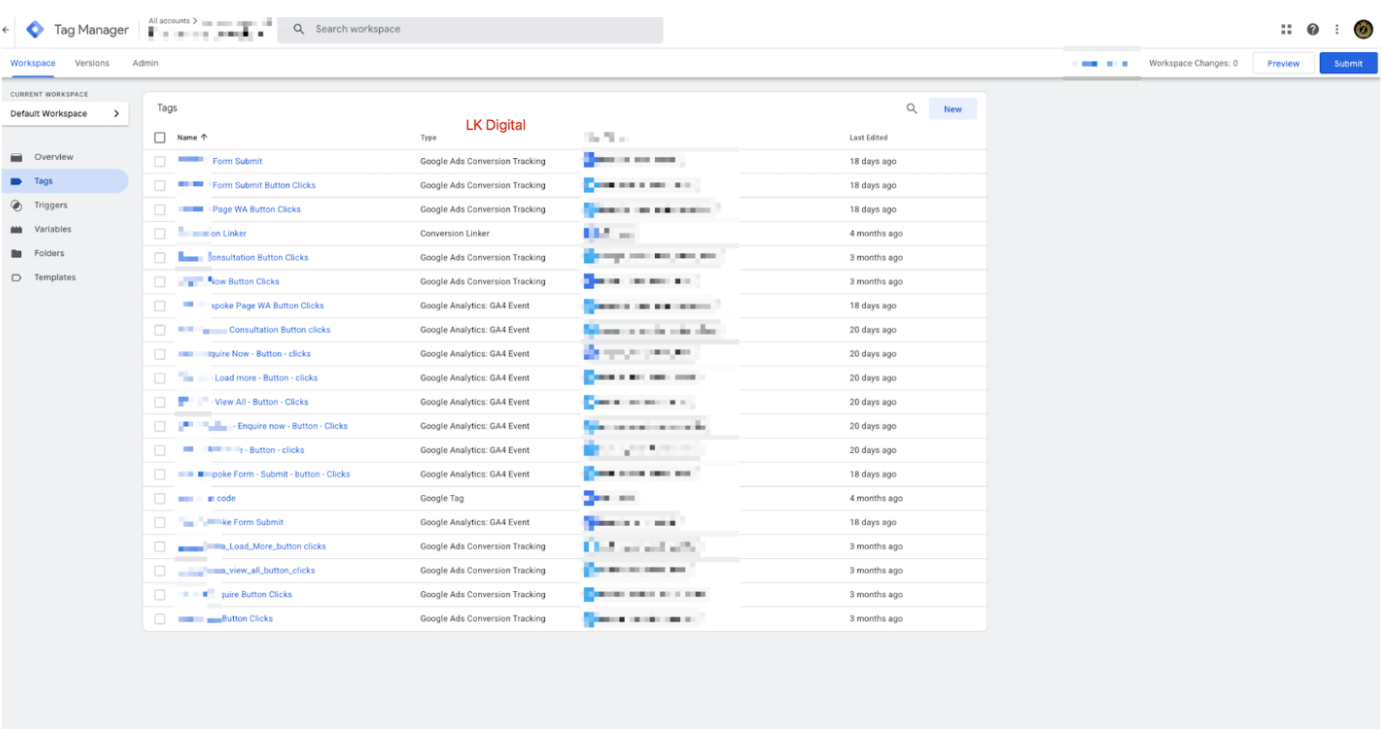Click the New button in the Tags panel
Screen dimensions: 1381x729
[x=953, y=109]
